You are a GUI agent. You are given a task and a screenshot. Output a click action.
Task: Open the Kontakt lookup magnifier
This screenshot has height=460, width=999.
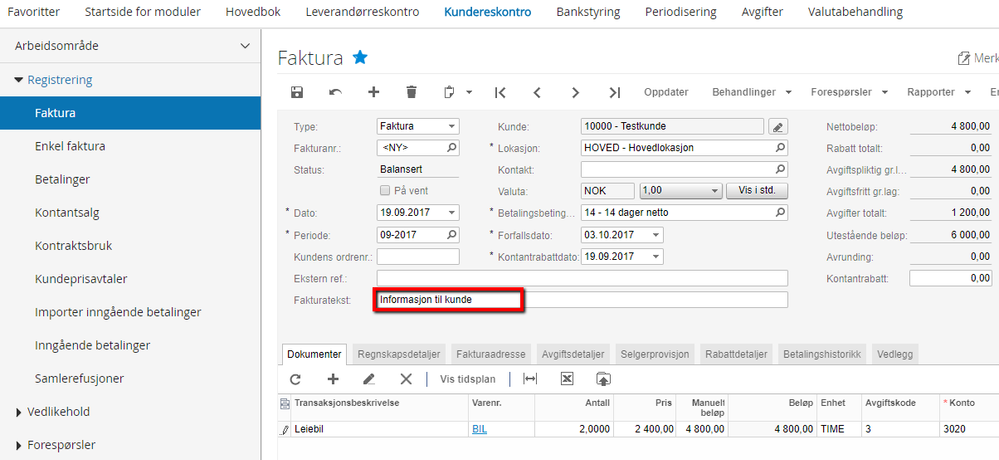pos(780,169)
